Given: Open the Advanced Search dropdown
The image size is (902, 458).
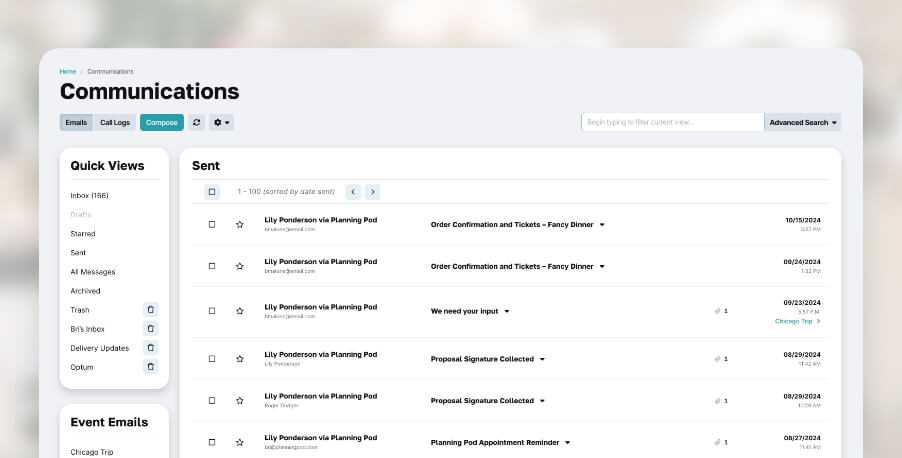Looking at the screenshot, I should 802,123.
